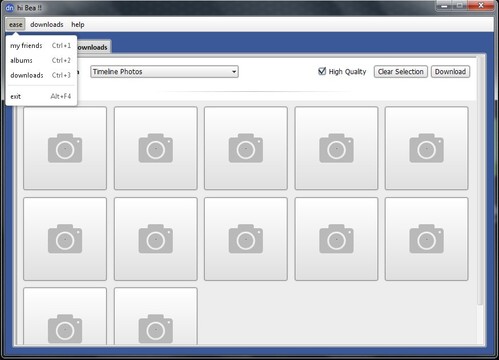
Task: Open the help menu
Action: point(78,24)
